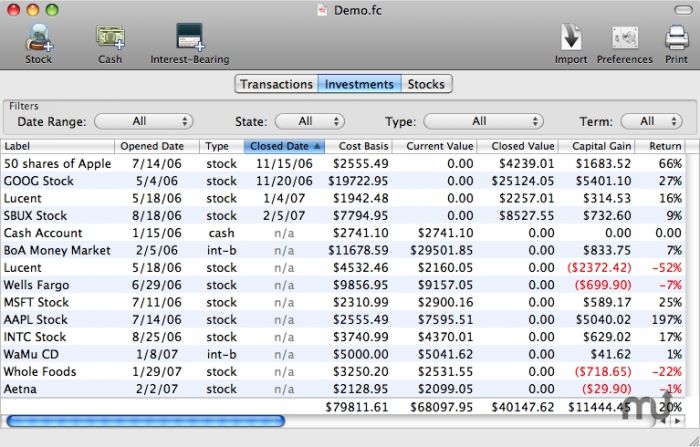The image size is (700, 447).
Task: Select the 'BoA Money Market' row
Action: coord(343,250)
